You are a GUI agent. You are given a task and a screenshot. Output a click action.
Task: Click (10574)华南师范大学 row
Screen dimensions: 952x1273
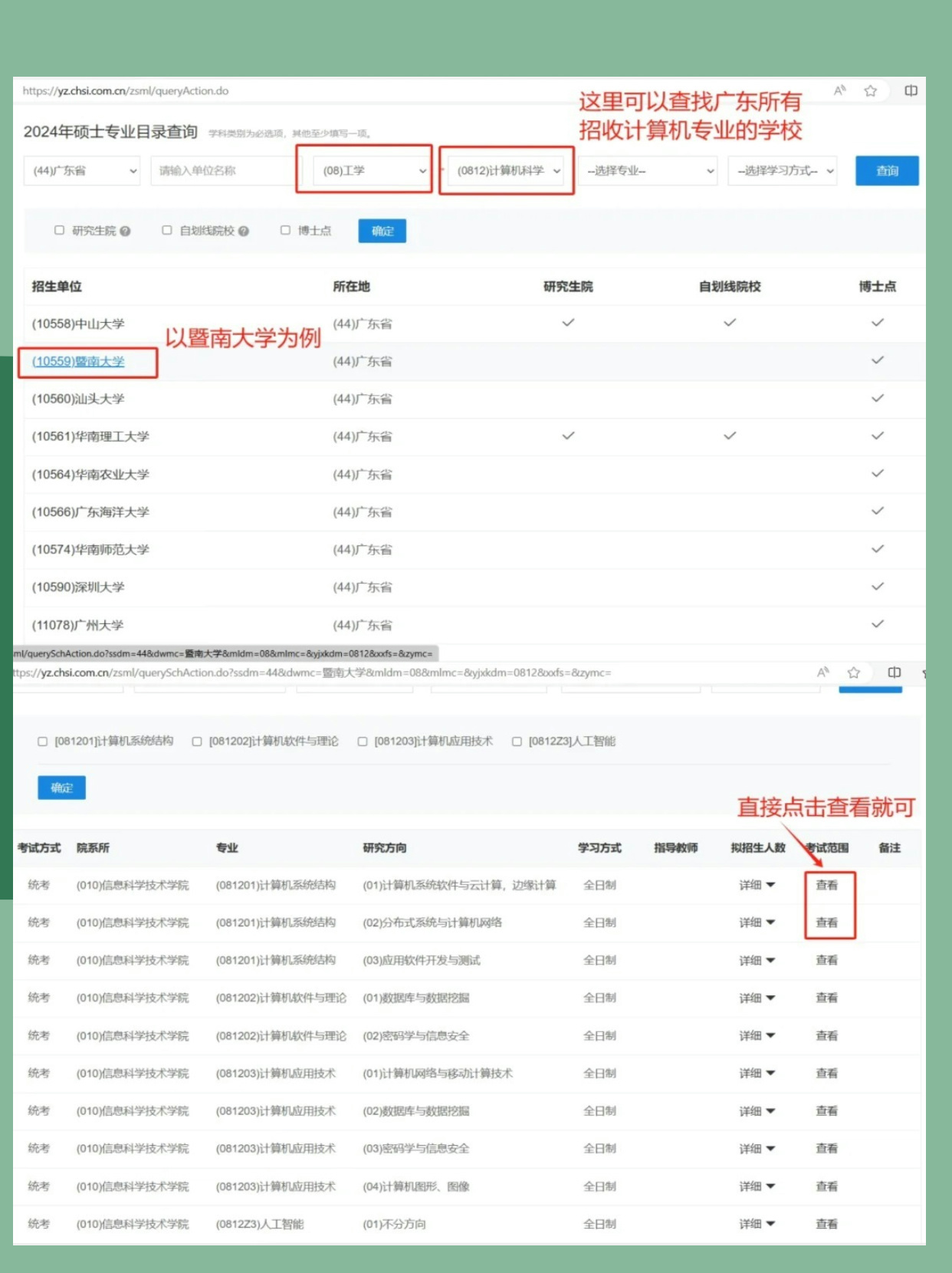(x=474, y=550)
